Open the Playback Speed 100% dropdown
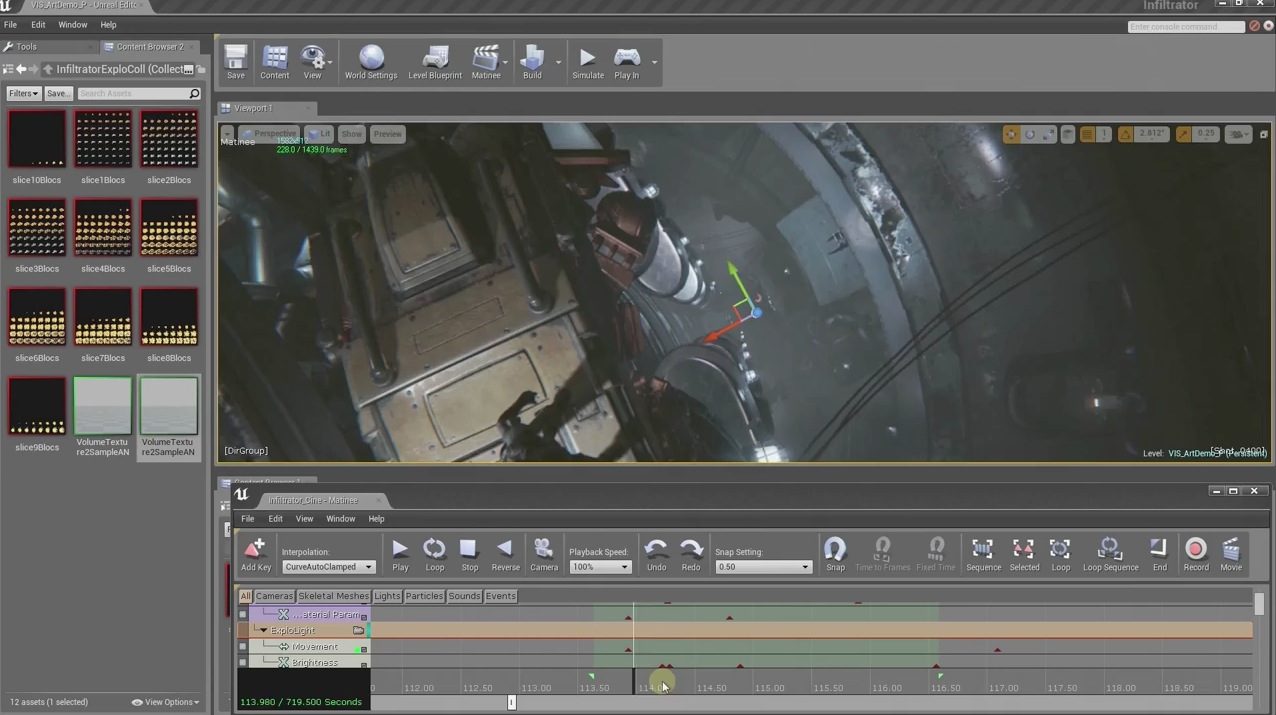 [x=600, y=567]
